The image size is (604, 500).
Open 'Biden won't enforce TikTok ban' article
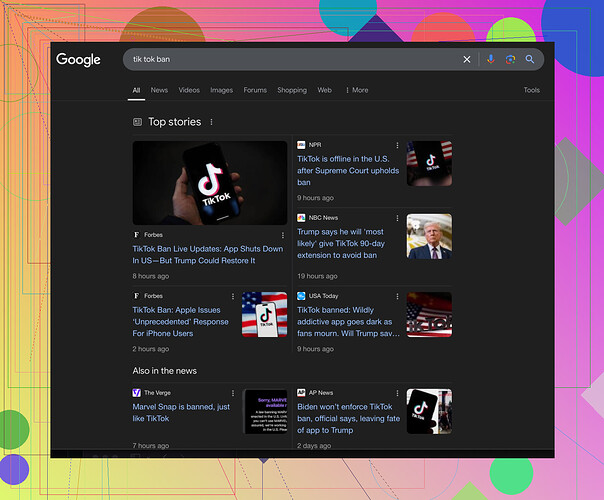tap(348, 418)
